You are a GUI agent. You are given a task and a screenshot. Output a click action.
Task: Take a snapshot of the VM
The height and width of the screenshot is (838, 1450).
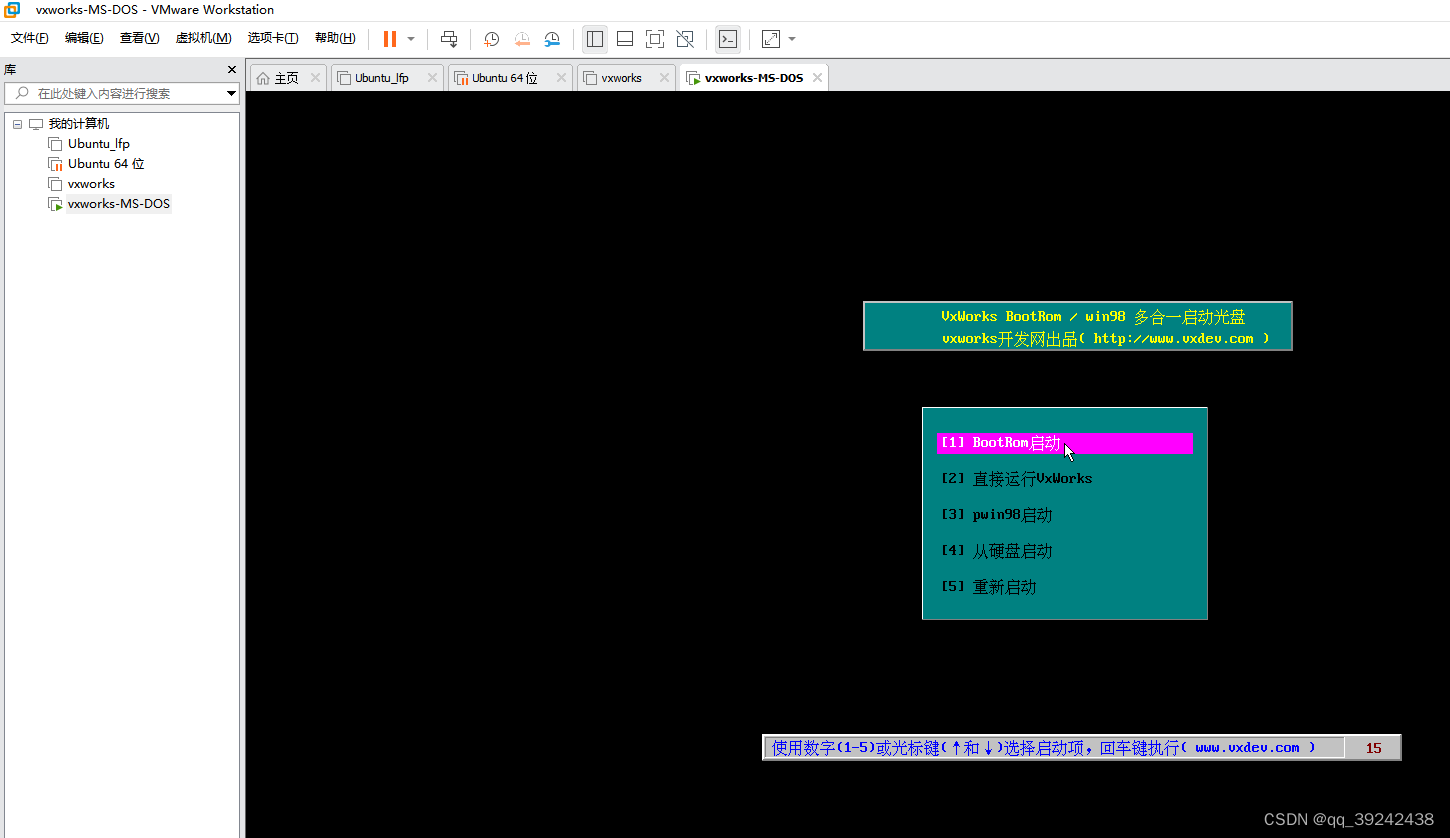pyautogui.click(x=491, y=38)
